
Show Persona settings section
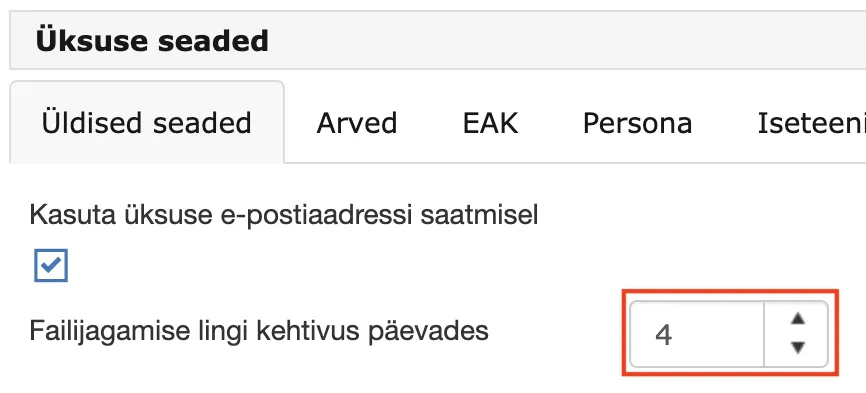[637, 123]
